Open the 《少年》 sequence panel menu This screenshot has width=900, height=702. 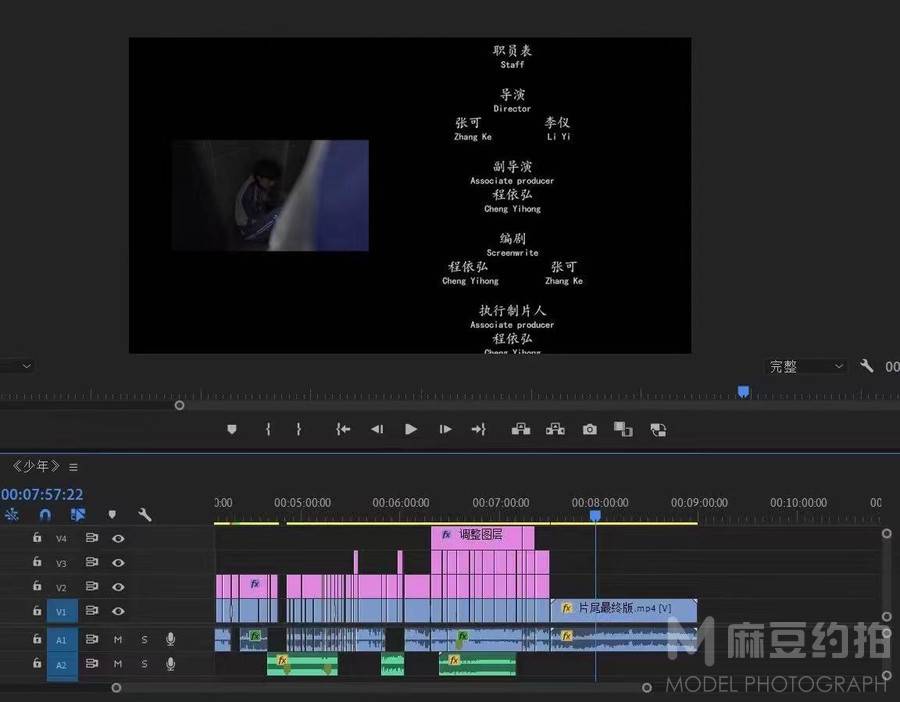point(73,467)
